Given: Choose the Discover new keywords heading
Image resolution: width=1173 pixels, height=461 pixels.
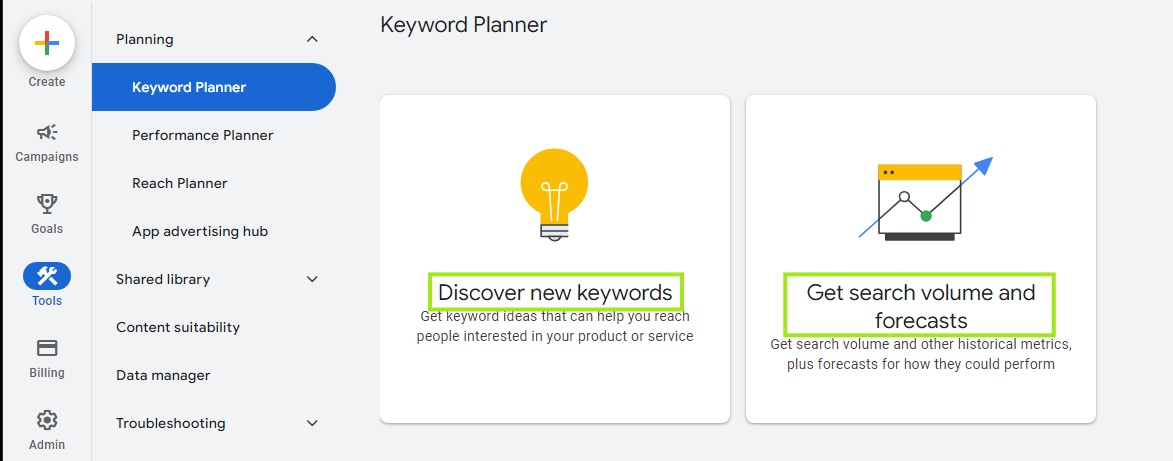Looking at the screenshot, I should tap(555, 292).
